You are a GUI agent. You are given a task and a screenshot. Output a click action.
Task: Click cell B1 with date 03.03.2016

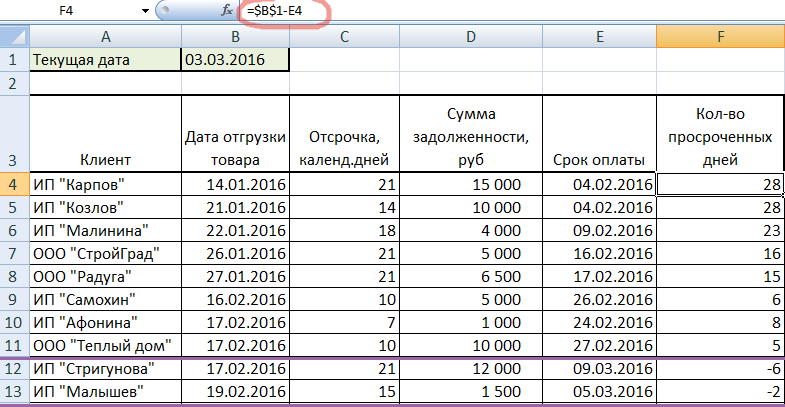point(236,60)
